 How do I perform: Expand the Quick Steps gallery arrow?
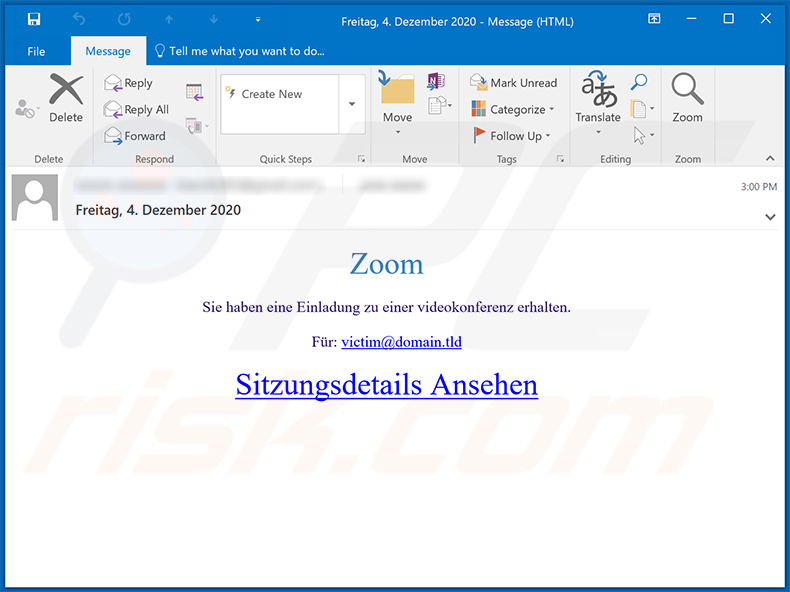[352, 104]
